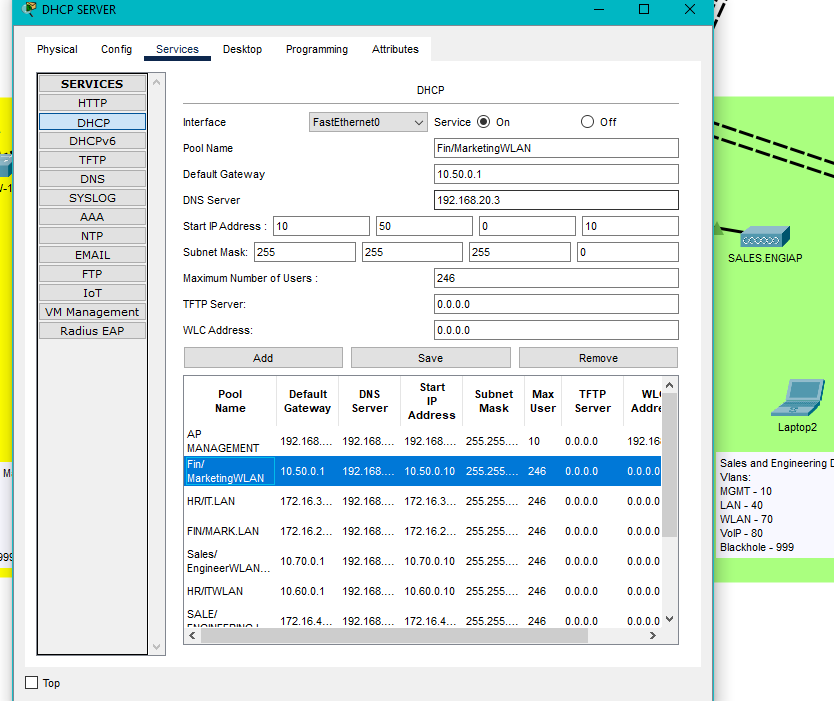The width and height of the screenshot is (834, 701).
Task: Open the VM Management service
Action: click(x=92, y=312)
